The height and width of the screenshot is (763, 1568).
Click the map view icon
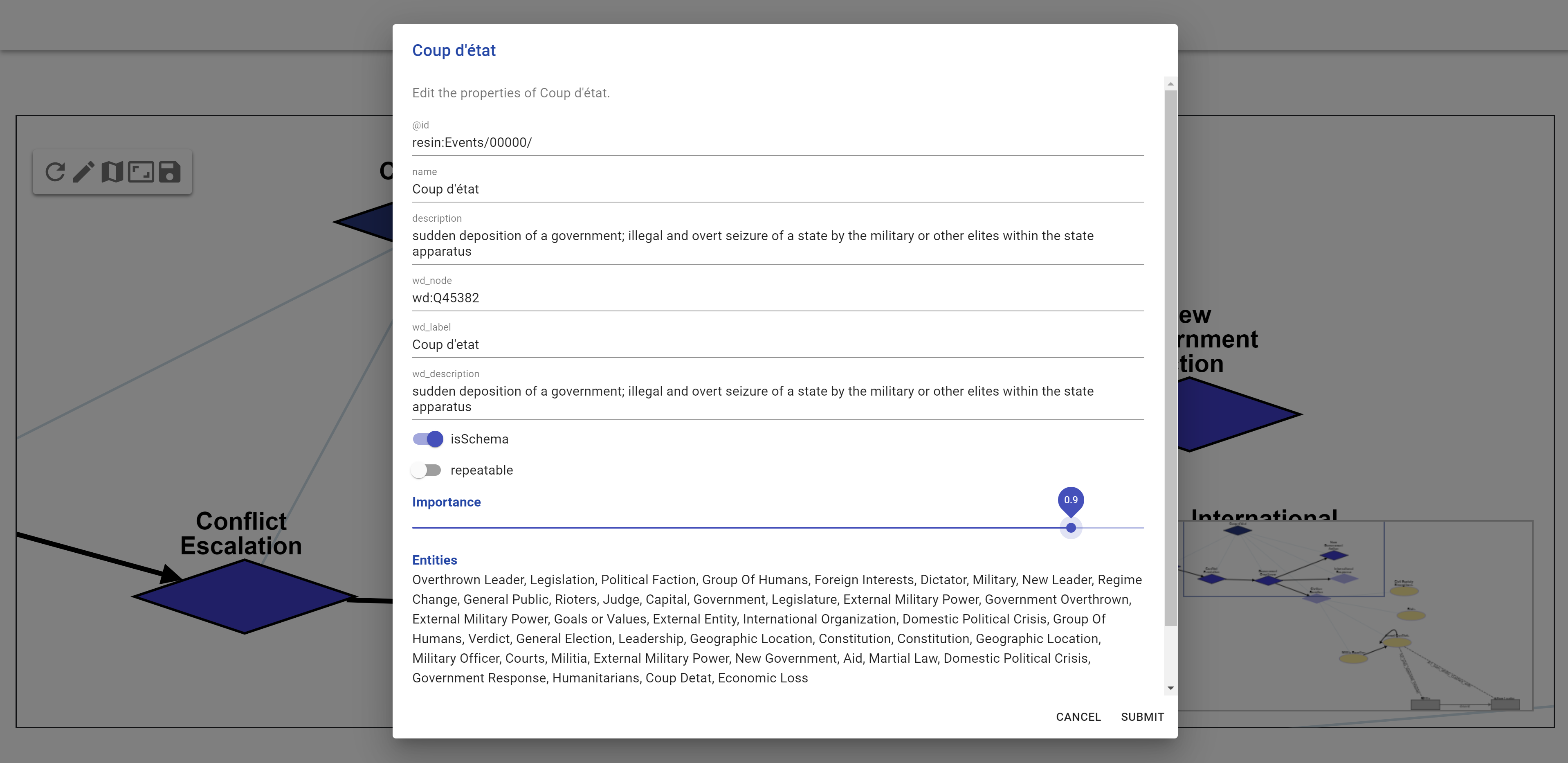click(112, 172)
